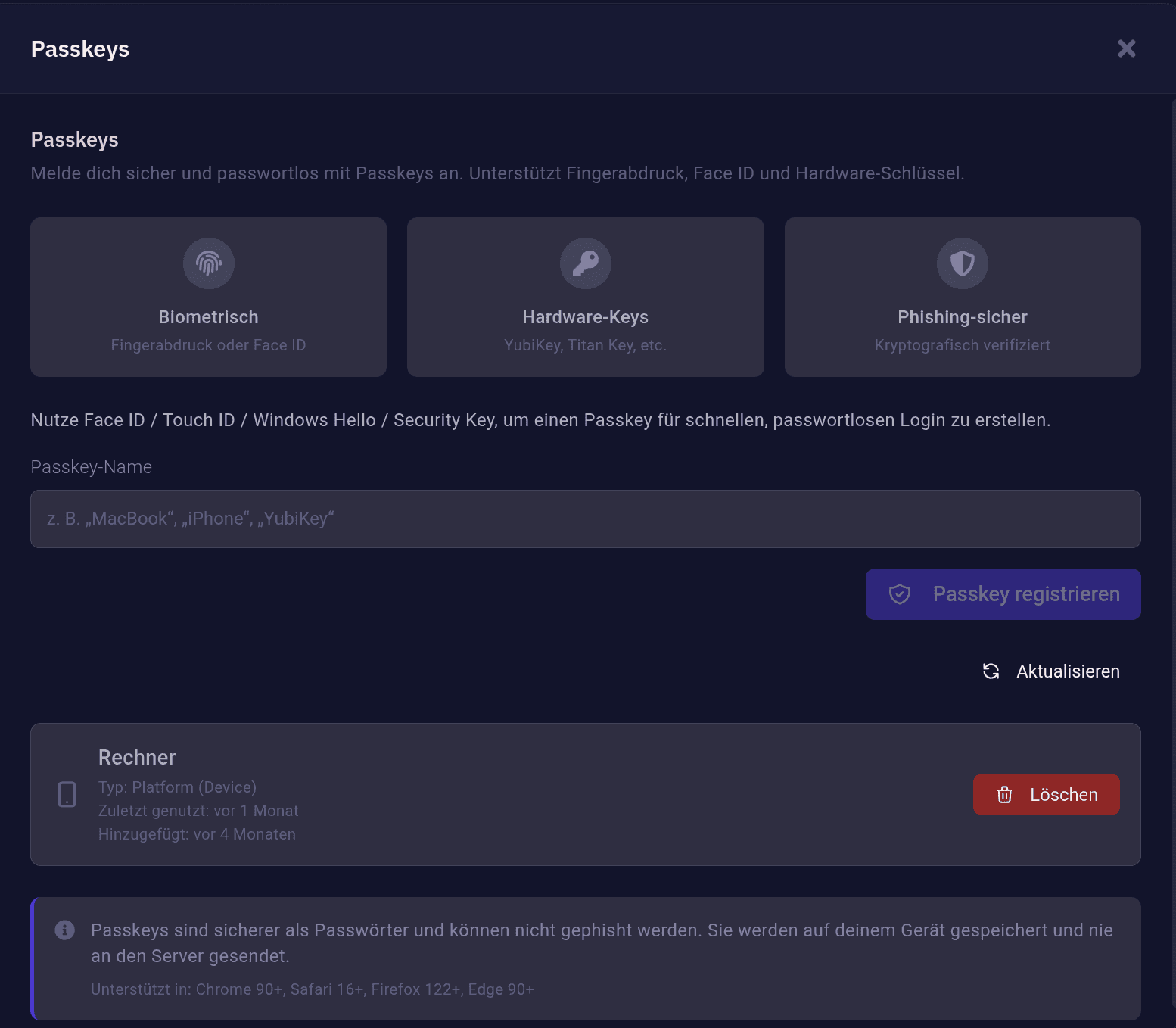Click 'YubiKey, Titan Key, etc.' subtitle
This screenshot has height=1028, width=1176.
(x=586, y=345)
